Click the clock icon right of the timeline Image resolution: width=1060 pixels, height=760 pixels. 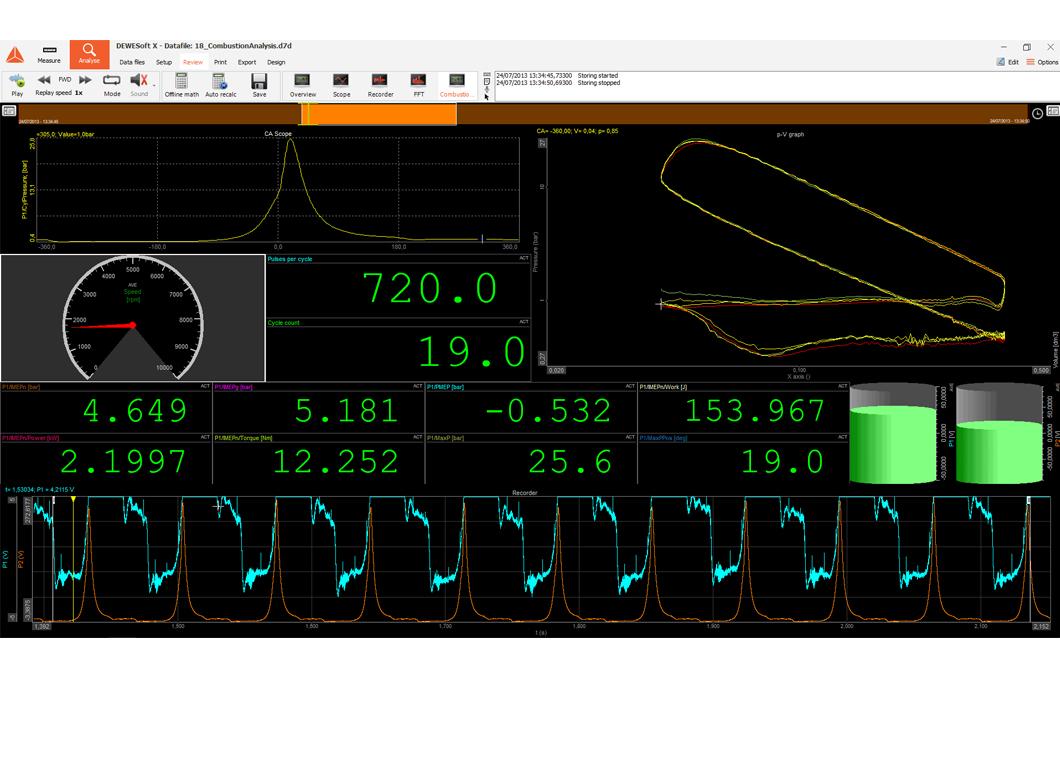point(1037,114)
